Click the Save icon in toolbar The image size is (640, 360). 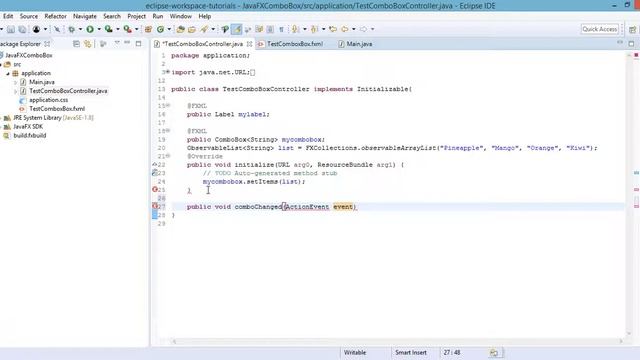pyautogui.click(x=11, y=29)
